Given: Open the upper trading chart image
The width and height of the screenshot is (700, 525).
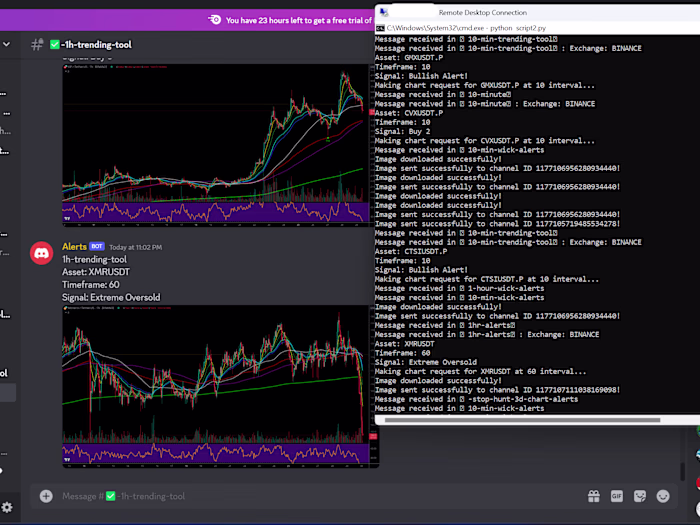Looking at the screenshot, I should coord(217,145).
